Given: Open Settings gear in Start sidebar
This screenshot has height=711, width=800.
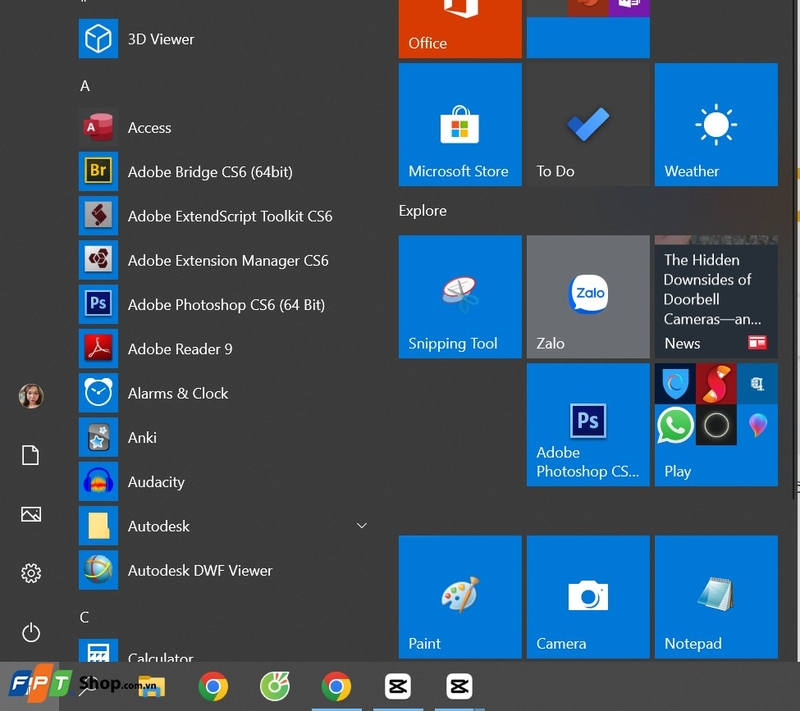Looking at the screenshot, I should 31,573.
